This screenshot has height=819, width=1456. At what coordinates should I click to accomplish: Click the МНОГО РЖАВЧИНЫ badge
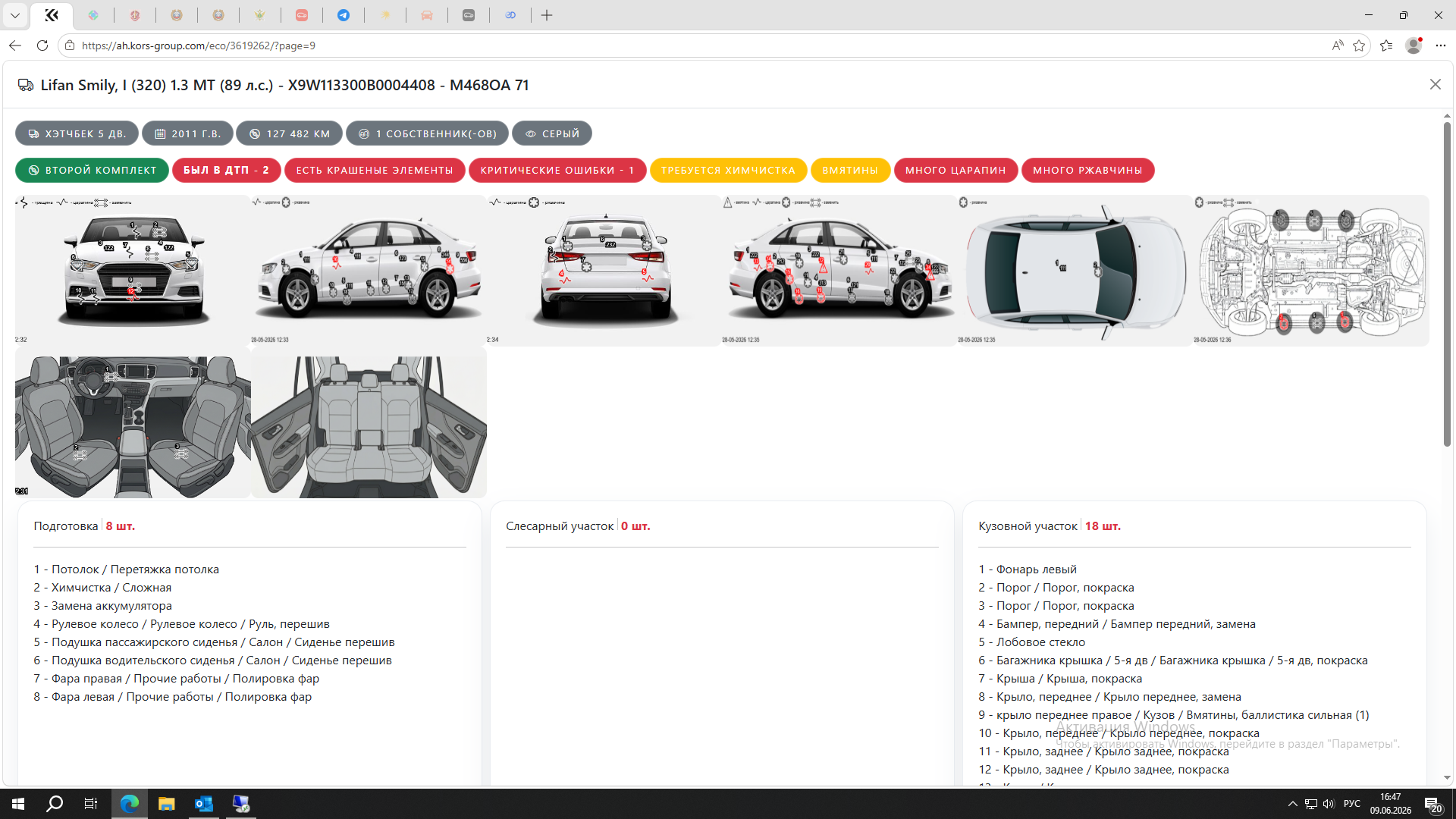click(1087, 171)
